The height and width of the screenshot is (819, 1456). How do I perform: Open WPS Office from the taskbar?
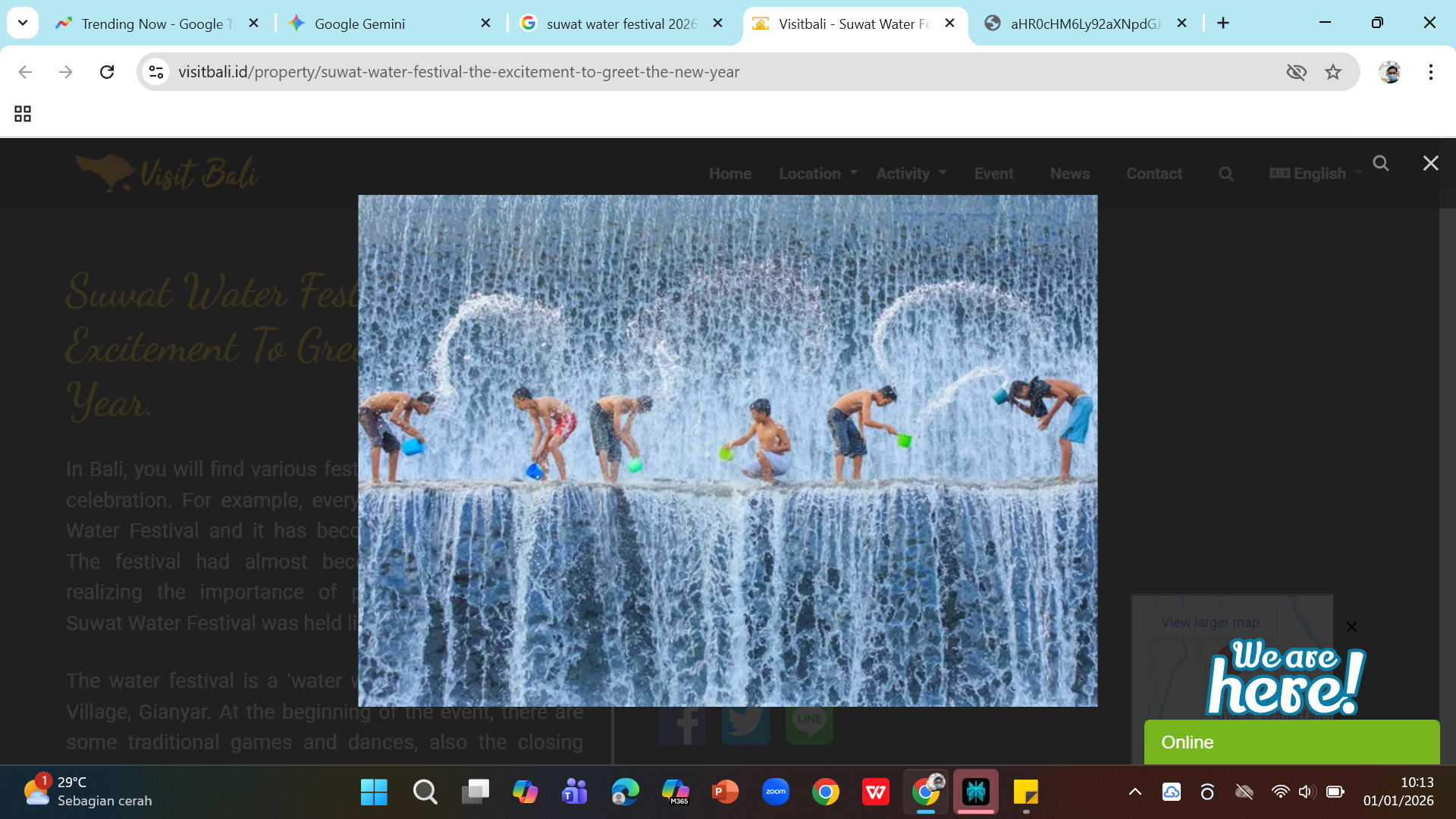[x=876, y=792]
